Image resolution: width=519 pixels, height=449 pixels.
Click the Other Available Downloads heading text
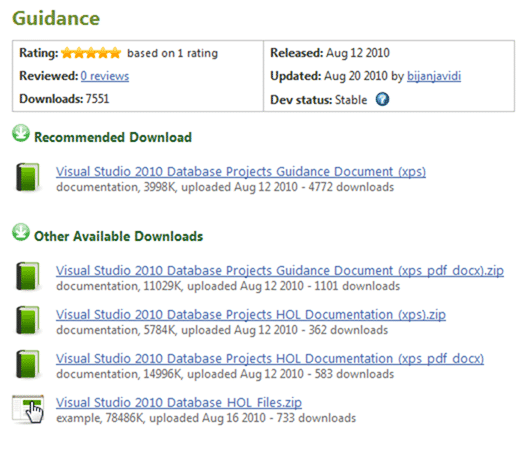point(119,236)
